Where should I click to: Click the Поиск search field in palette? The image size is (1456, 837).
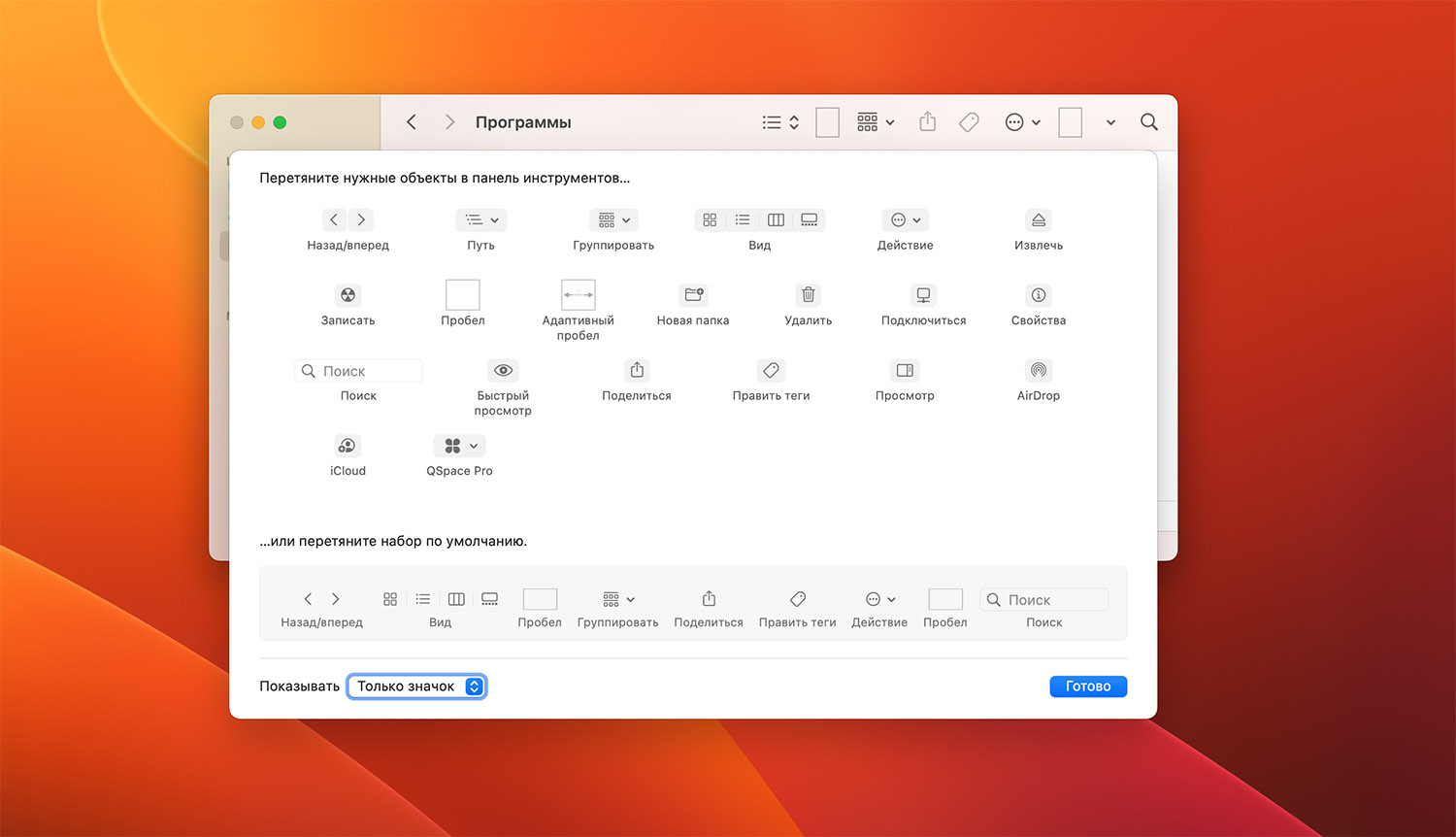point(358,371)
